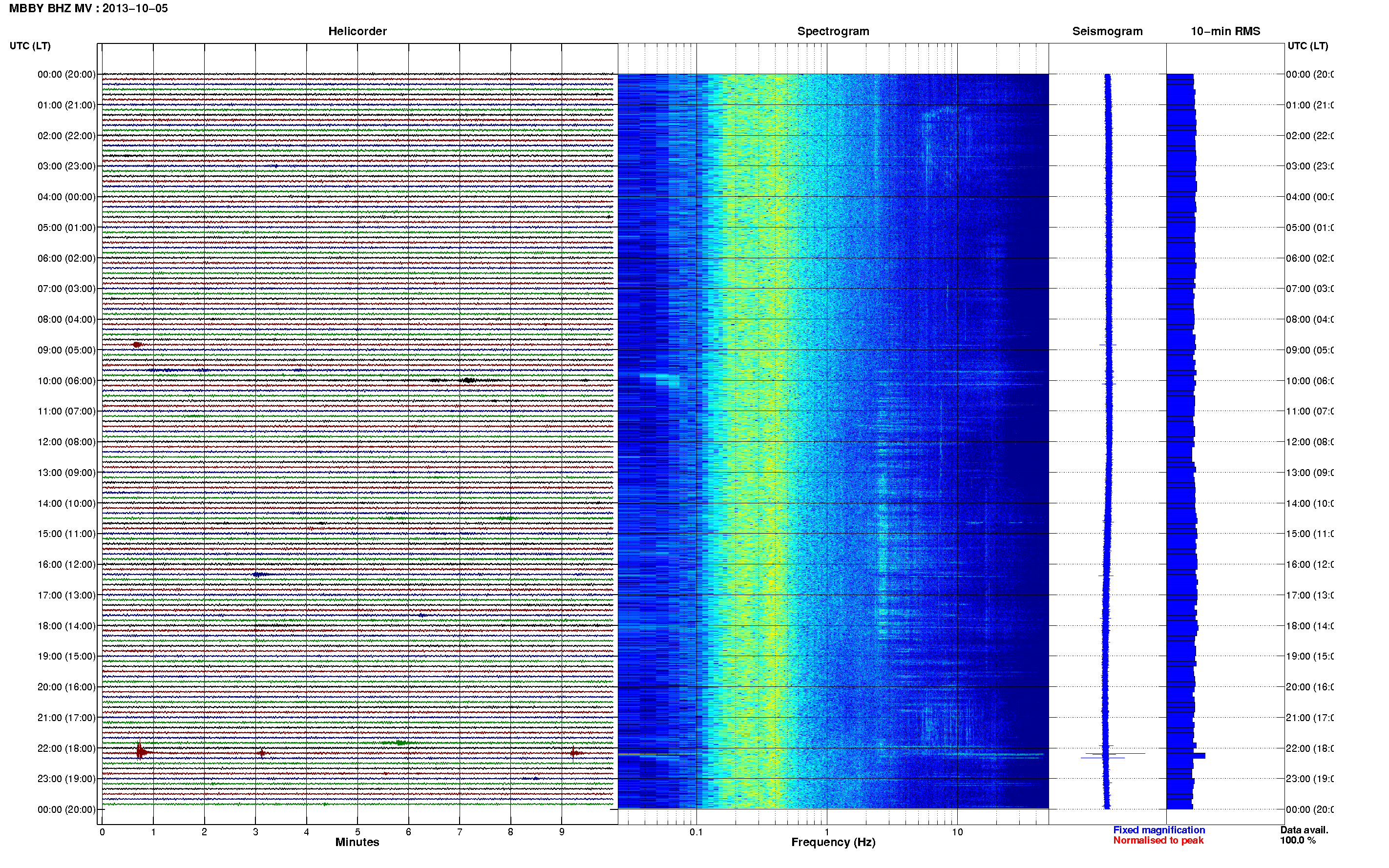
Task: Click the 18:00 (14:00) helicorder time label
Action: pyautogui.click(x=66, y=626)
